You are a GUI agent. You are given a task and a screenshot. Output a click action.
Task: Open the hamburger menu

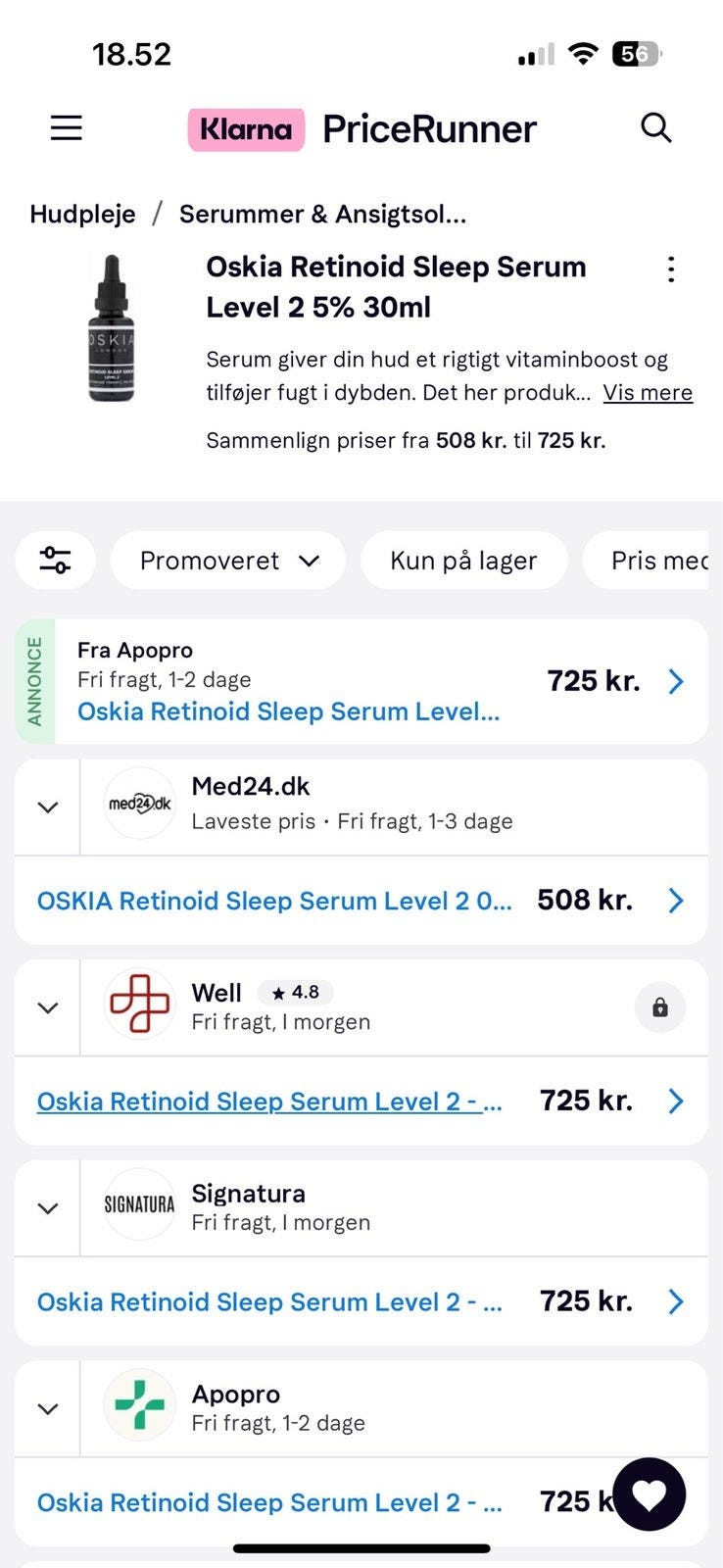(66, 128)
